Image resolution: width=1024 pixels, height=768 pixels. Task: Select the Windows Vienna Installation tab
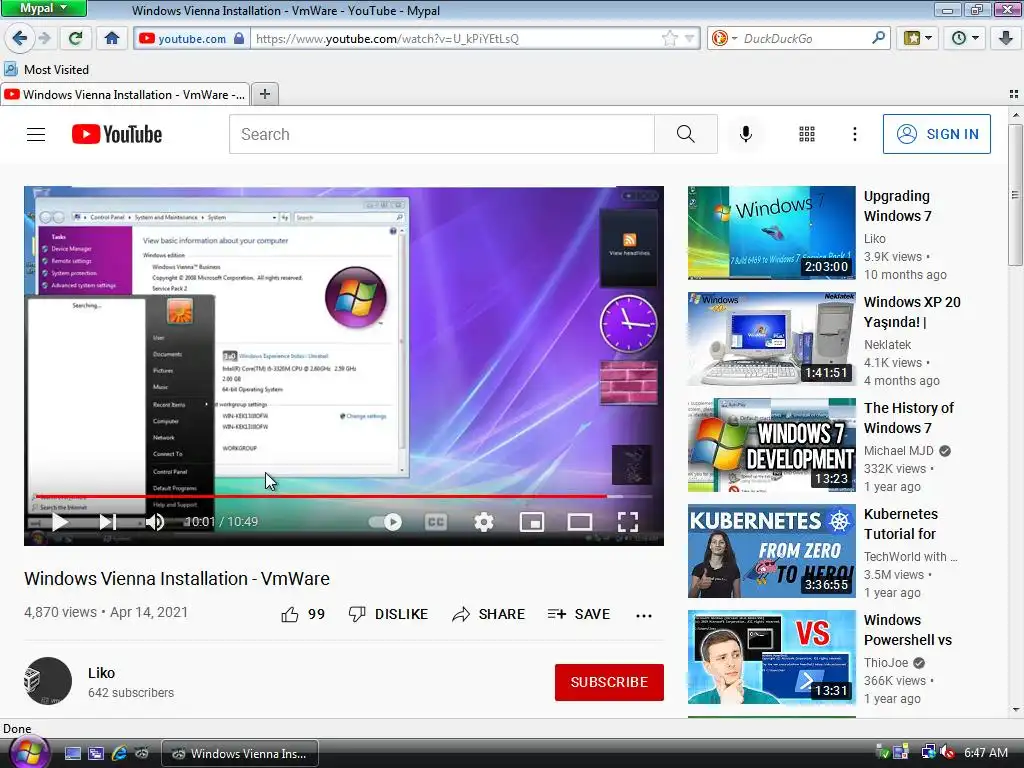click(125, 95)
